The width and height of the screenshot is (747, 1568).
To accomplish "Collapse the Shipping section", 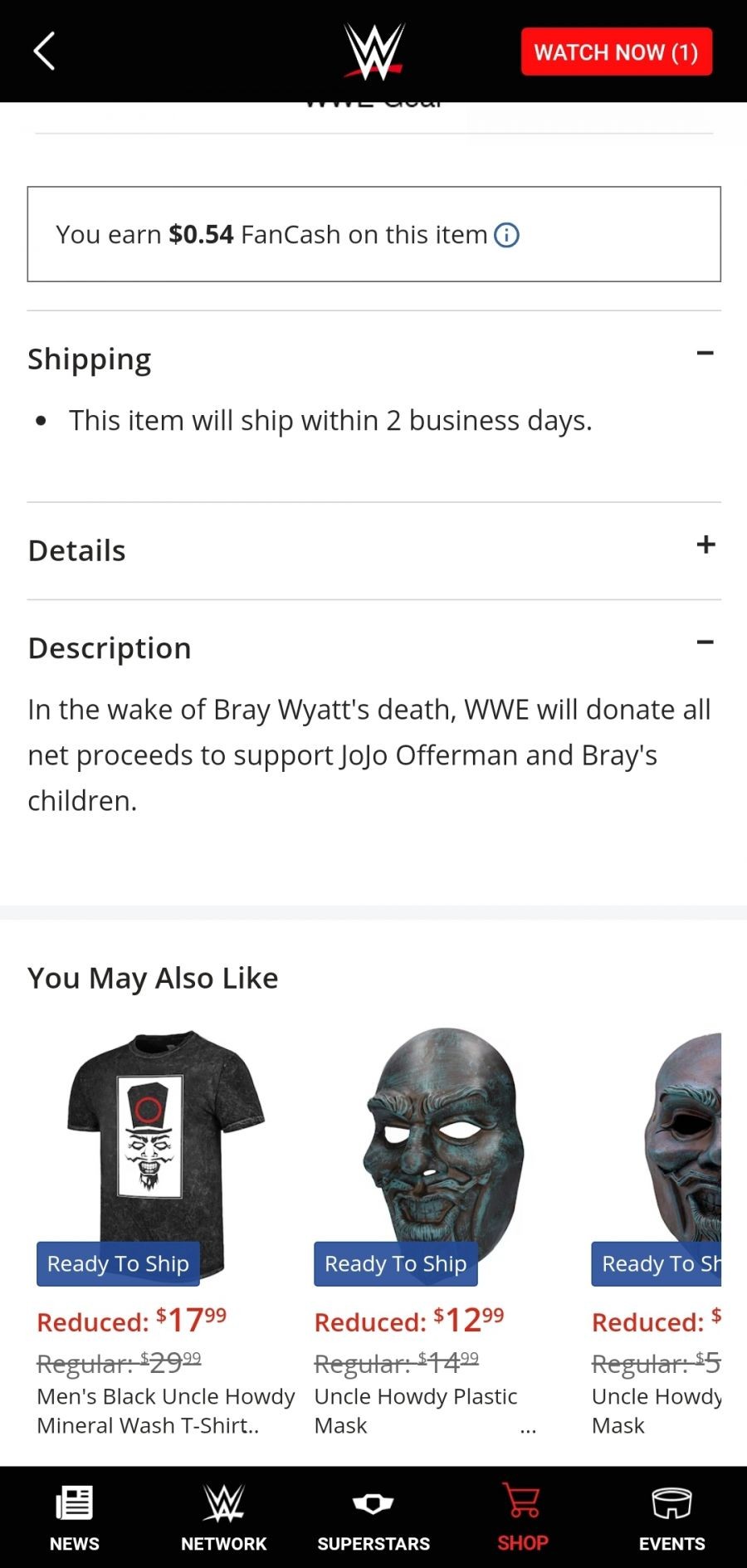I will (x=705, y=354).
